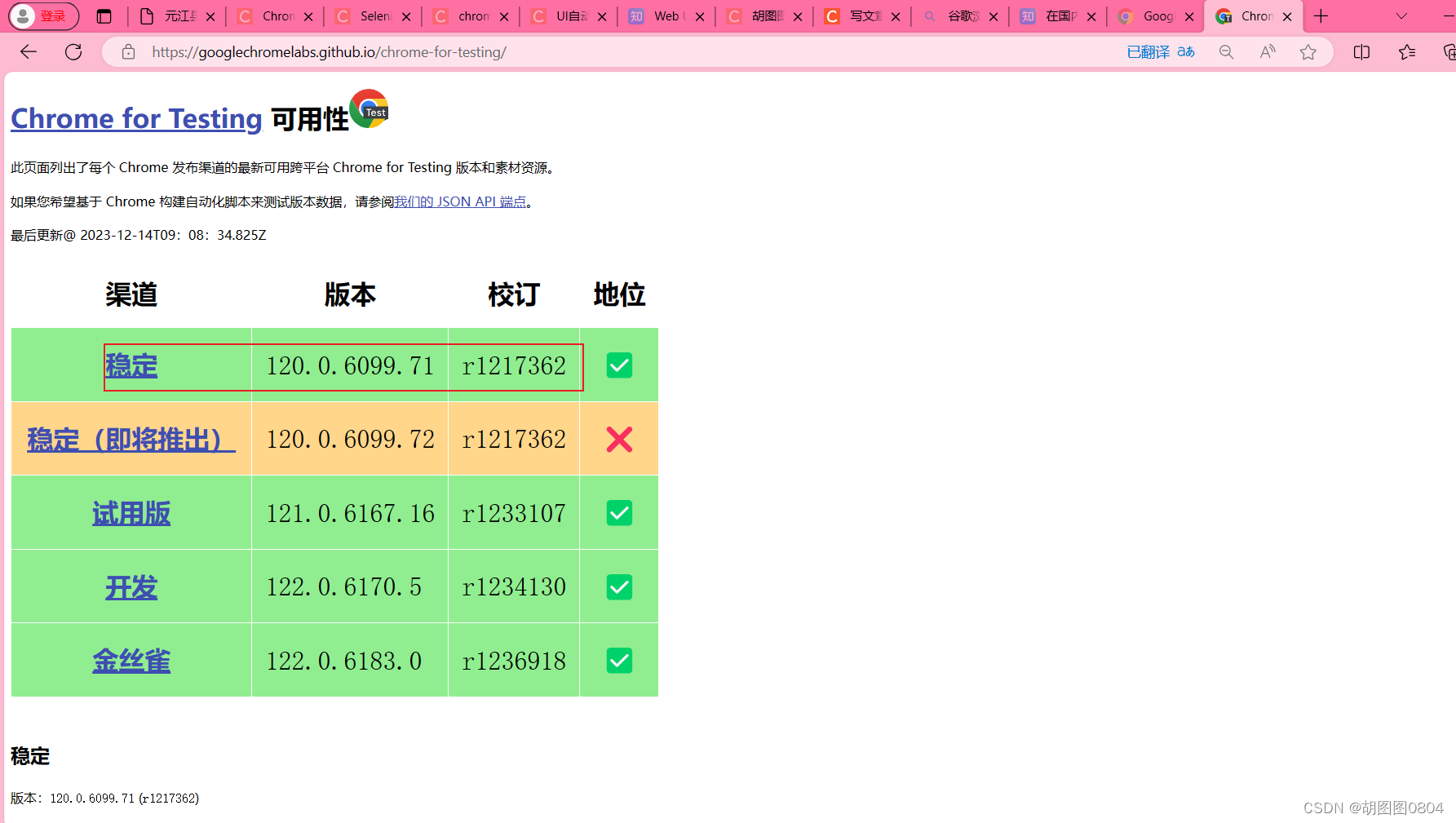Click the zoom-out magnifier in the address bar
This screenshot has width=1456, height=823.
tap(1226, 51)
